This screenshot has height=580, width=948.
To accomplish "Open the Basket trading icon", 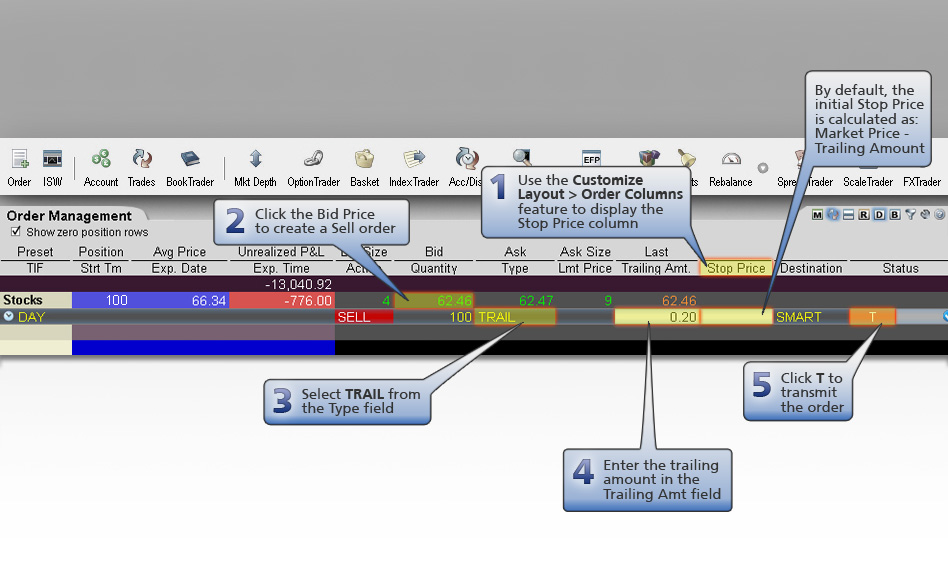I will (x=365, y=159).
